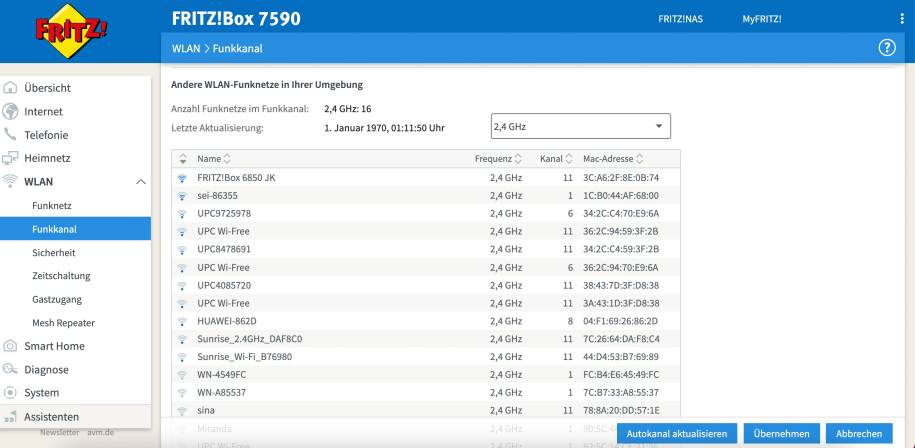
Task: Click wifi signal icon of UPC4085720
Action: [182, 286]
